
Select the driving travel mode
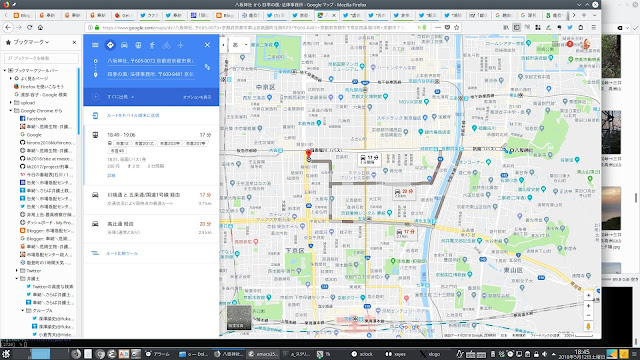click(124, 45)
